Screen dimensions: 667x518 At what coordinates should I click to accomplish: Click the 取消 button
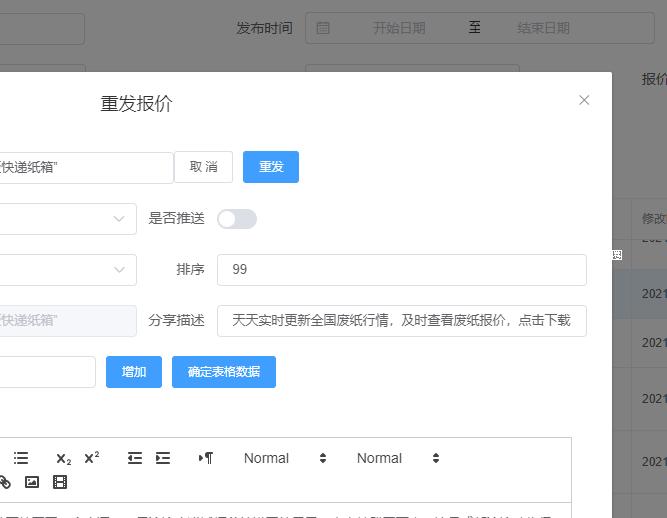pos(204,167)
